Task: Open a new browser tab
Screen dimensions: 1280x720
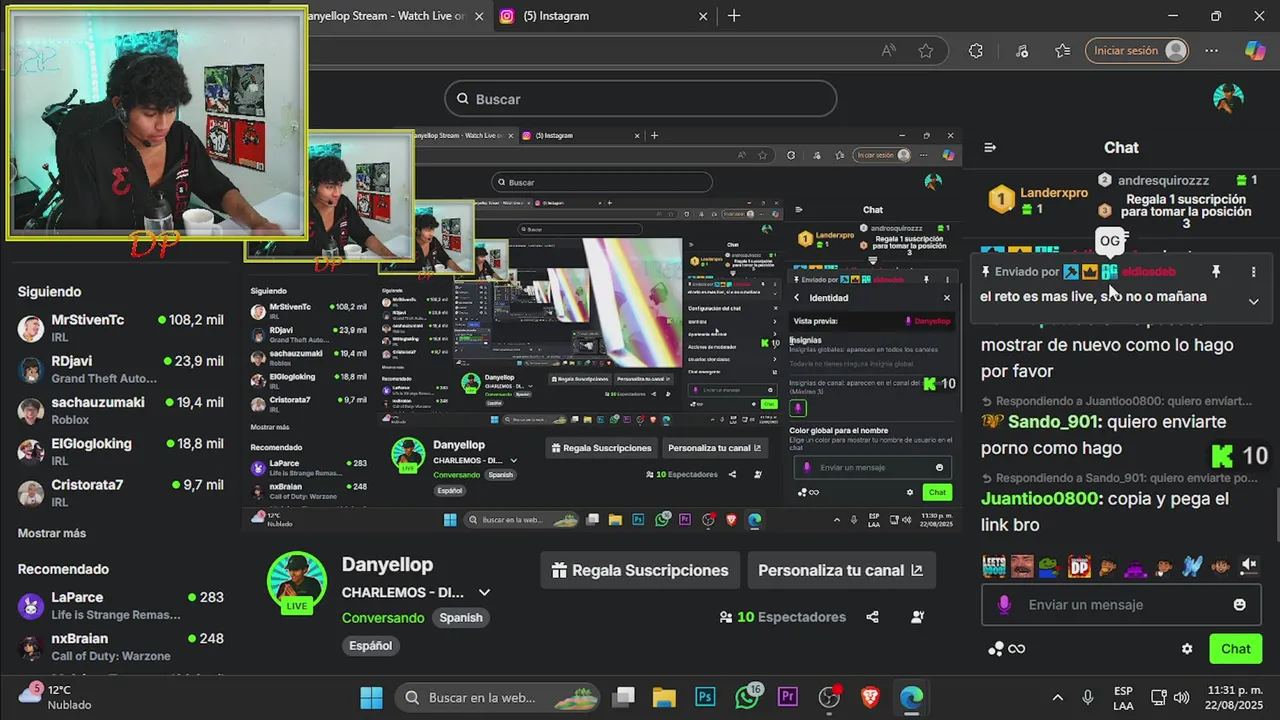Action: [734, 16]
